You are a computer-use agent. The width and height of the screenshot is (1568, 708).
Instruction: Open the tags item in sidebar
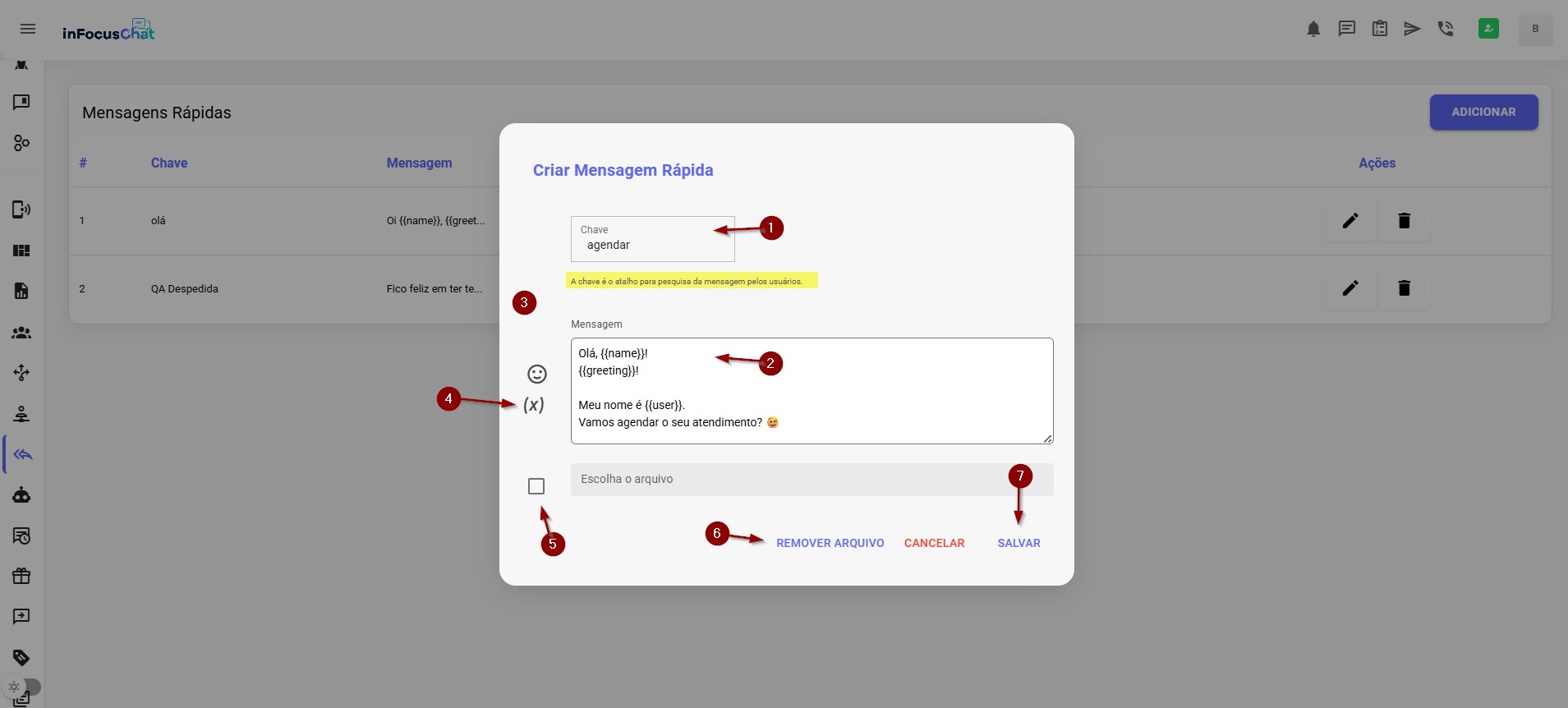click(22, 657)
